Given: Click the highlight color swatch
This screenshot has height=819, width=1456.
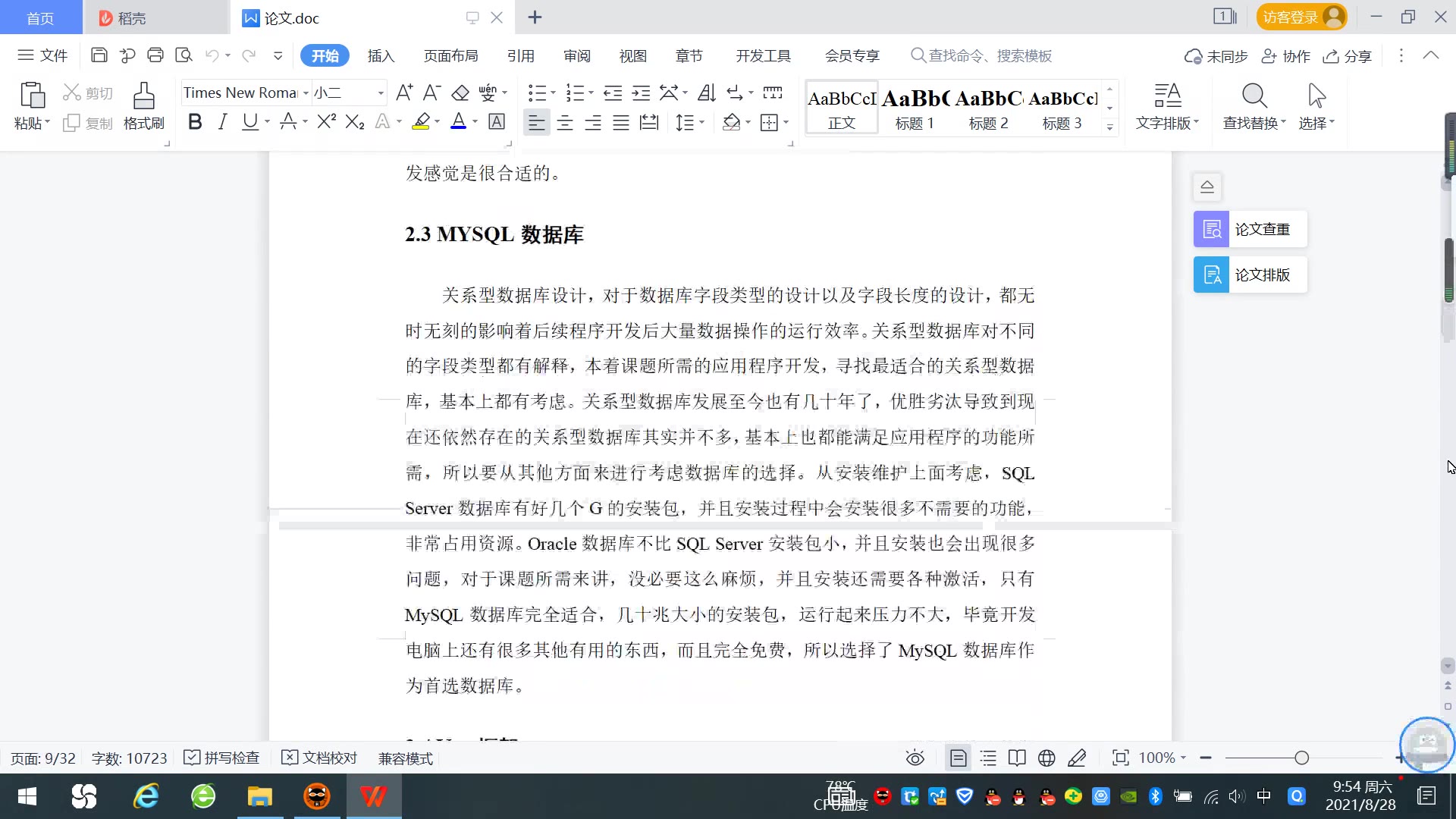Looking at the screenshot, I should (421, 121).
